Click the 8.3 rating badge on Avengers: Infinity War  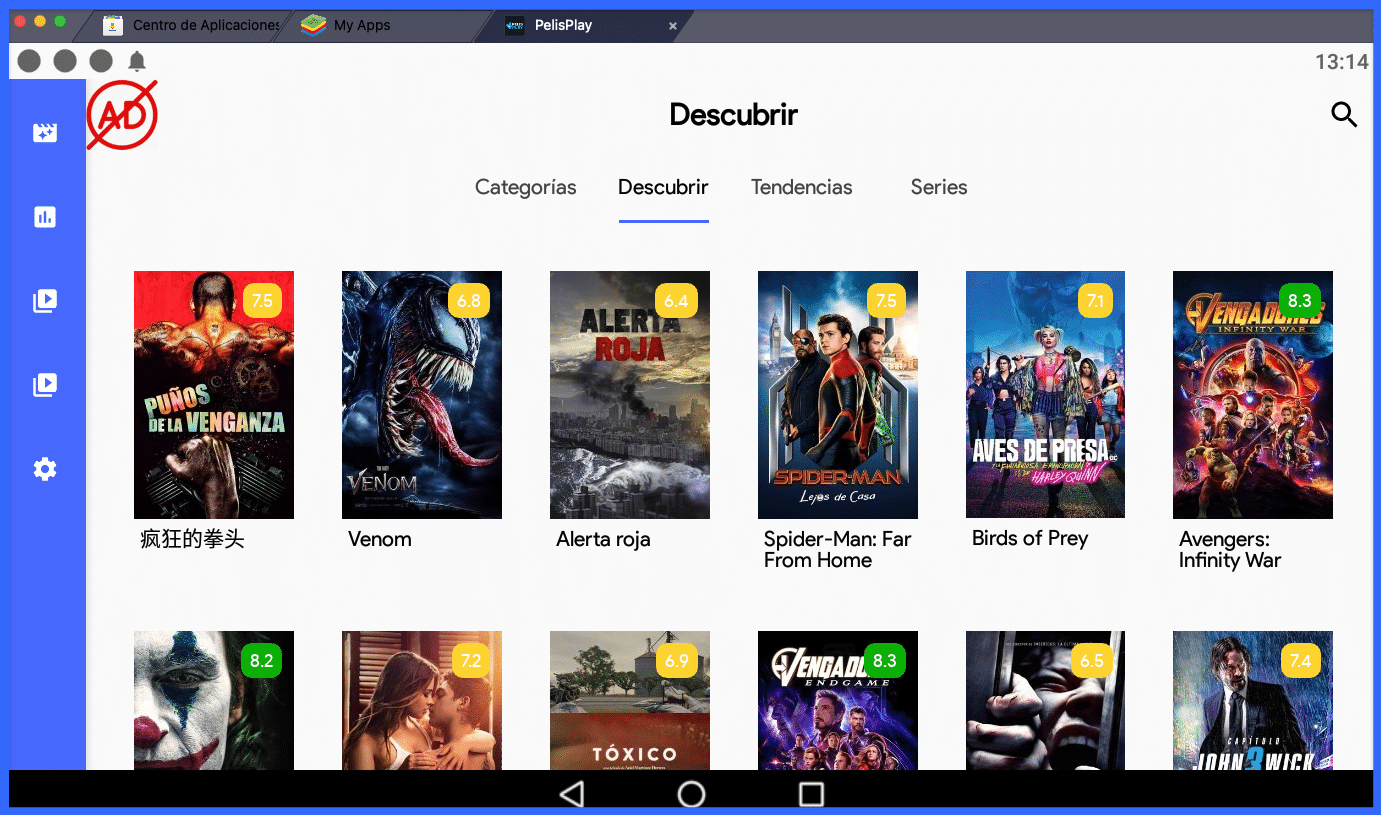(1300, 300)
